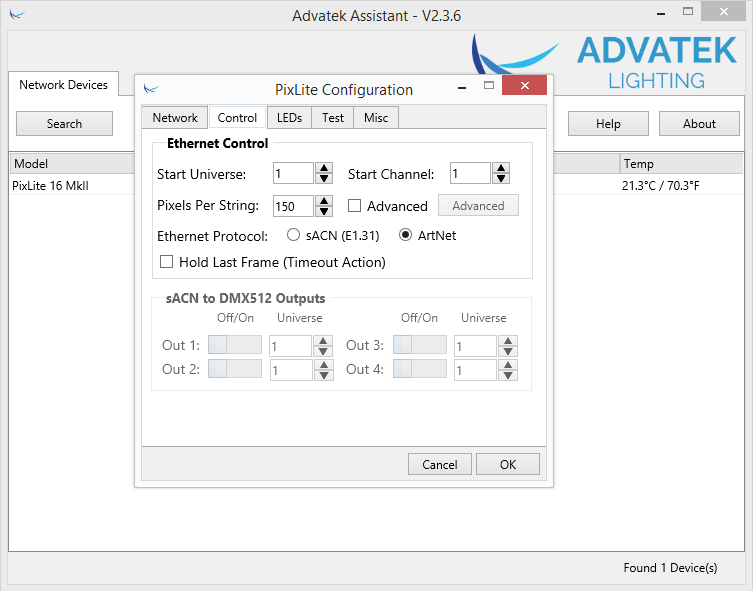The width and height of the screenshot is (753, 591).
Task: Decrease Out 4 universe value
Action: (508, 375)
